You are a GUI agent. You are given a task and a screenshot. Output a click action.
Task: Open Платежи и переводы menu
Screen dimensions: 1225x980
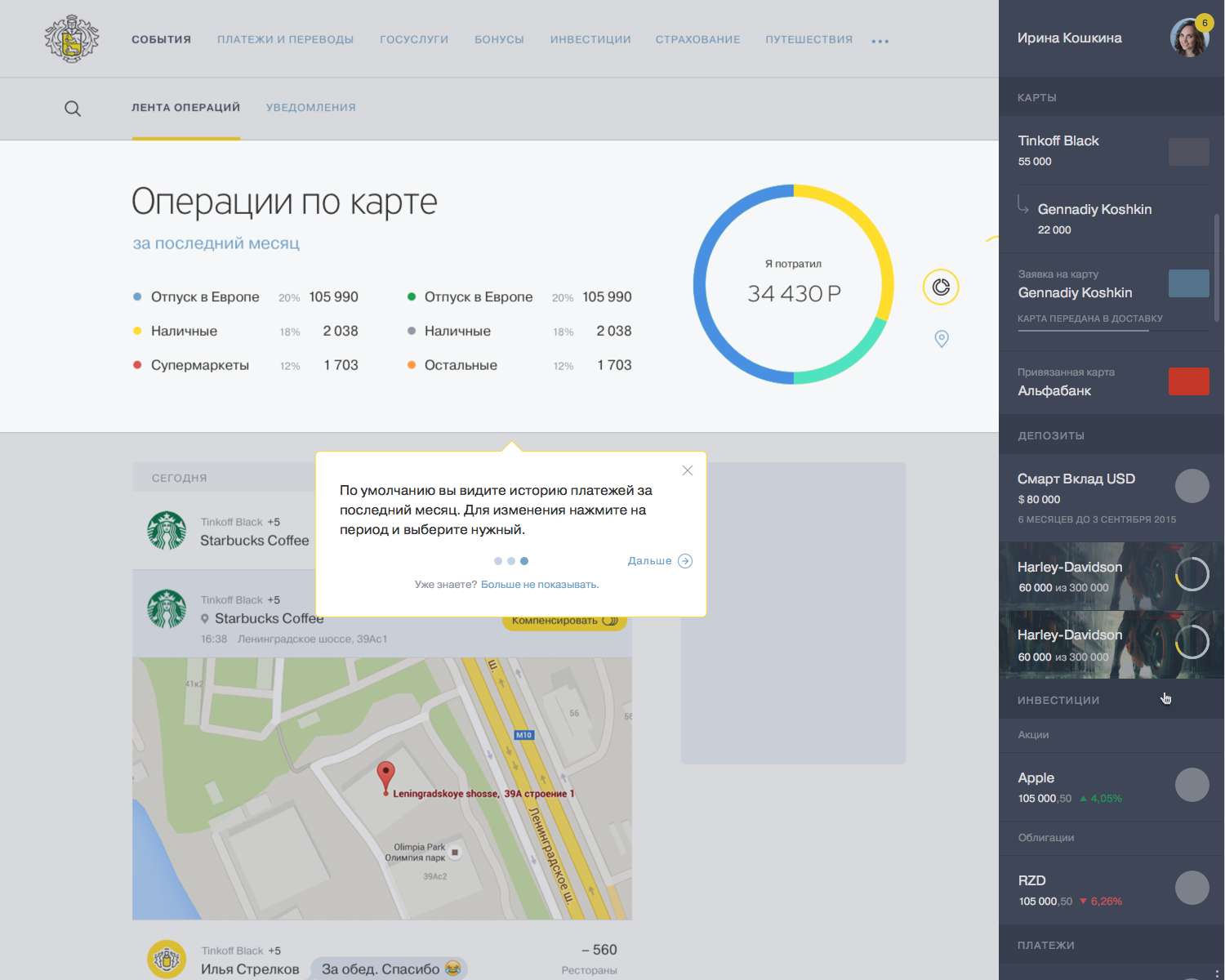pos(285,39)
